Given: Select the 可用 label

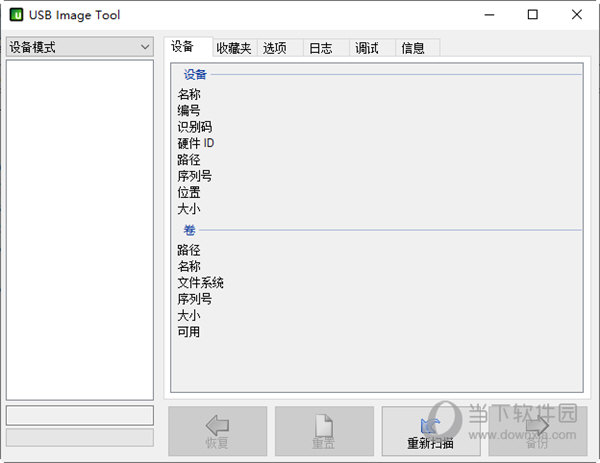Looking at the screenshot, I should tap(189, 332).
